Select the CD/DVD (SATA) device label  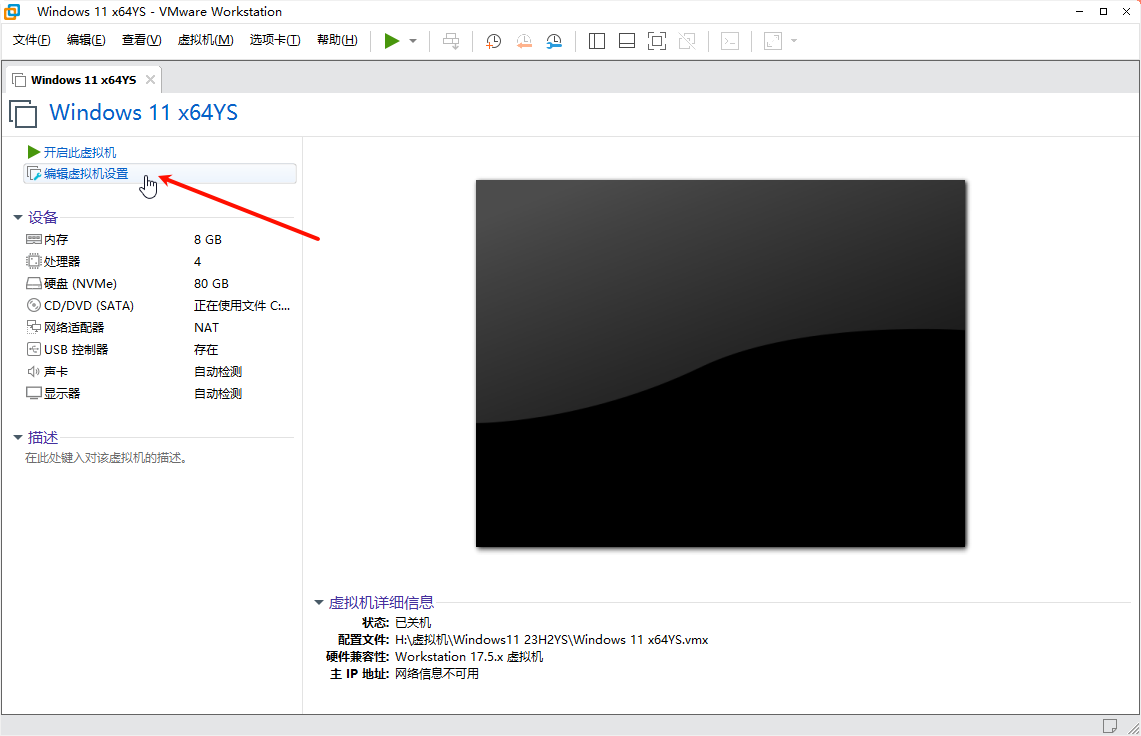[x=89, y=306]
